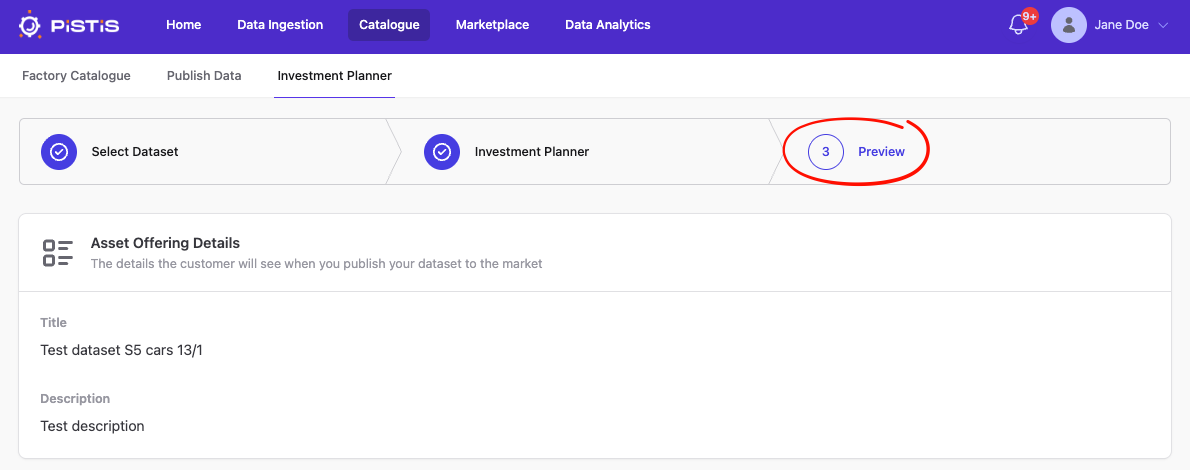The width and height of the screenshot is (1190, 470).
Task: Open the Data Ingestion menu
Action: point(280,25)
